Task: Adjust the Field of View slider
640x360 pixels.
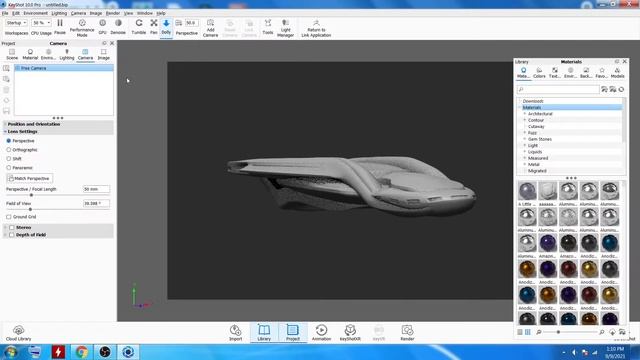Action: (x=30, y=209)
